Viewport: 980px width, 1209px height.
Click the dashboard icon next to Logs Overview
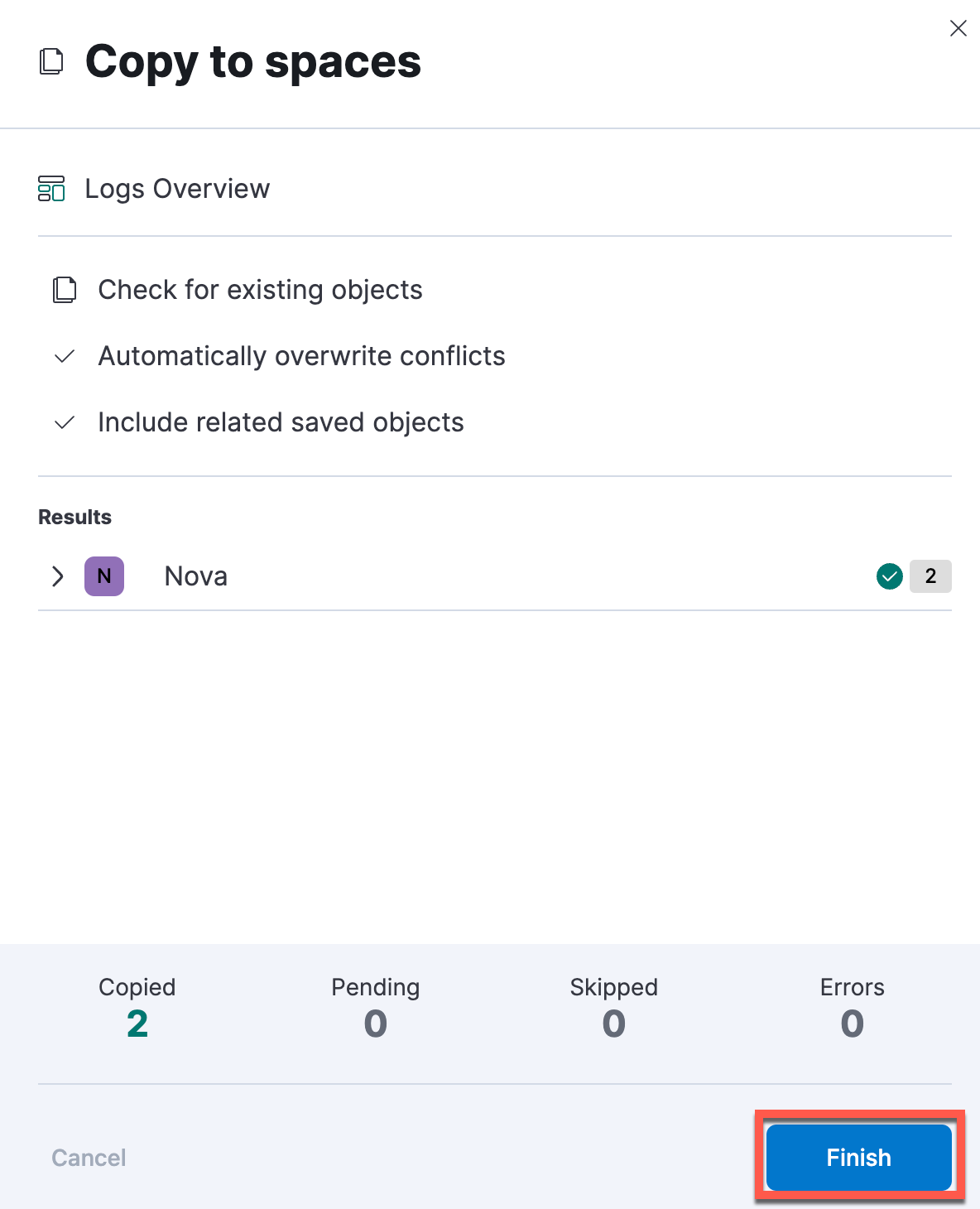51,189
